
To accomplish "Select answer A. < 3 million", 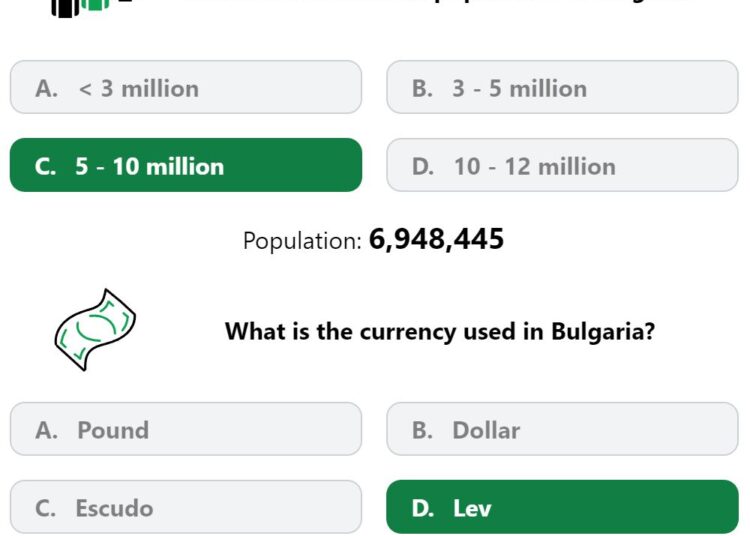I will tap(186, 87).
